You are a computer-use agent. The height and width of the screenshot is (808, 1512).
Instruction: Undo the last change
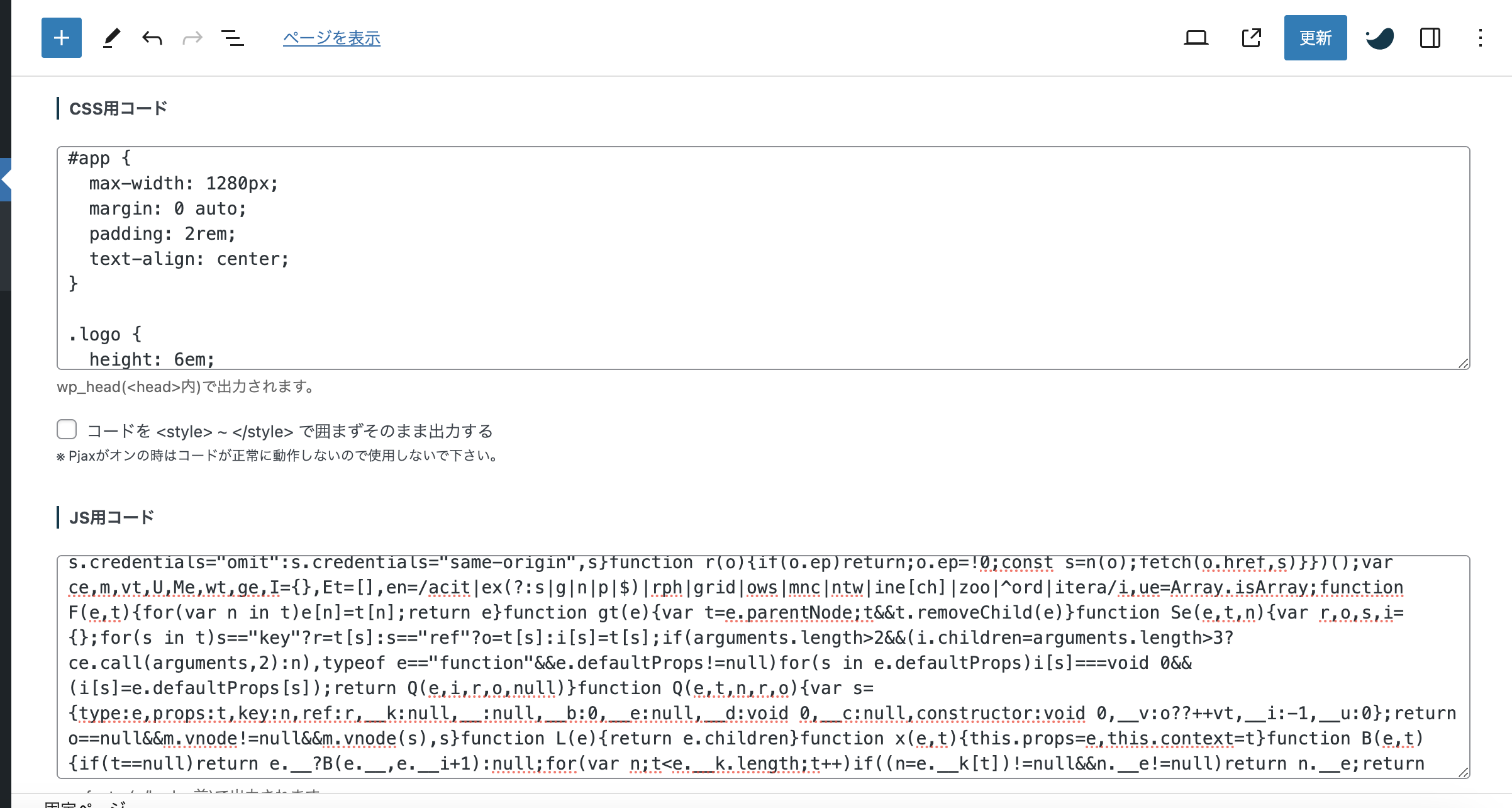pyautogui.click(x=152, y=38)
